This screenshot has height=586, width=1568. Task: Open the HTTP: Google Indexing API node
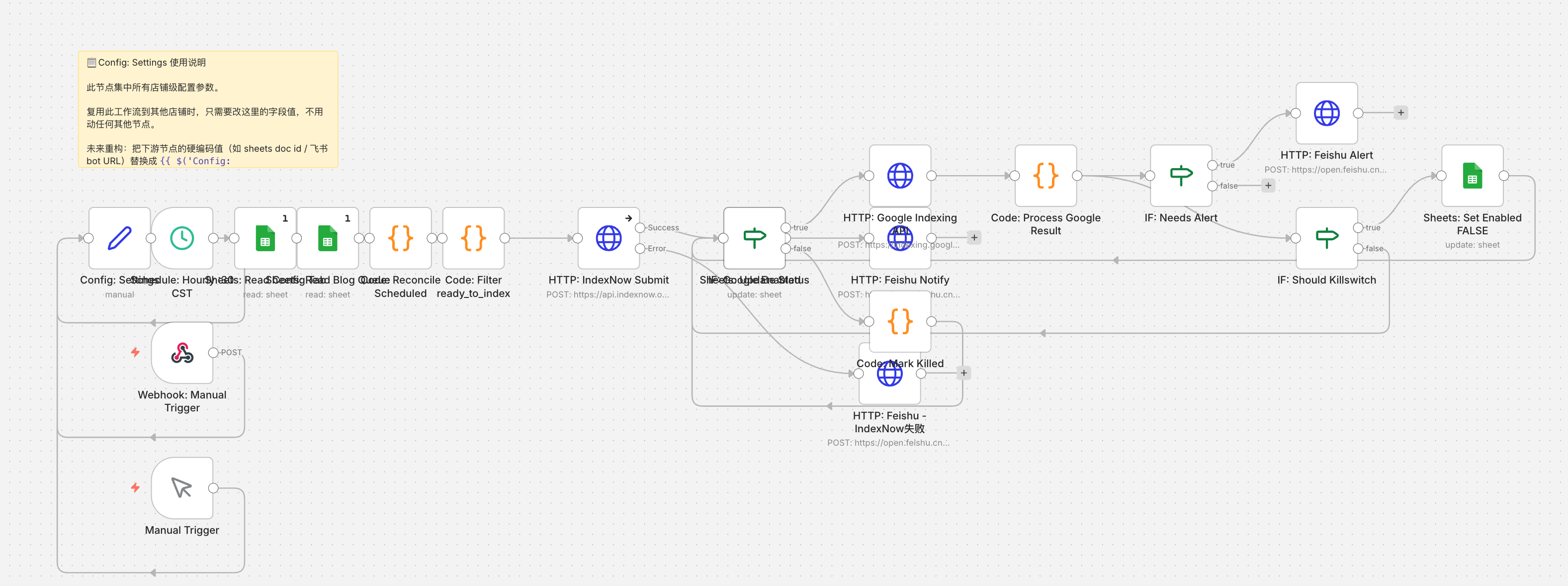(x=900, y=176)
